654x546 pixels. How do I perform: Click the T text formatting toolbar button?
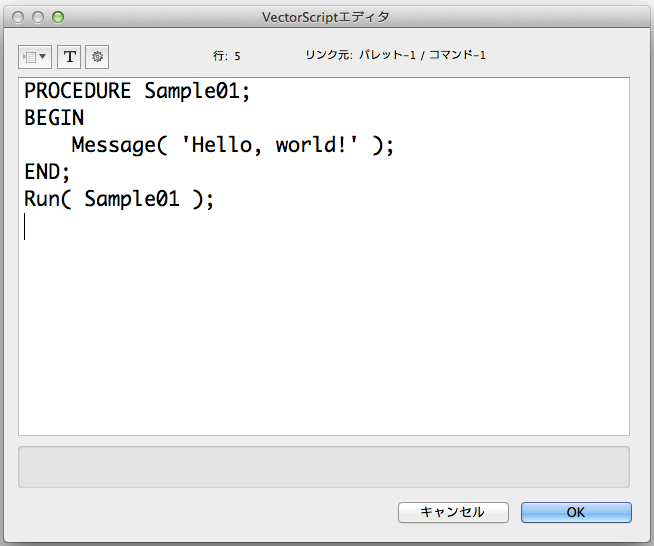pyautogui.click(x=69, y=57)
